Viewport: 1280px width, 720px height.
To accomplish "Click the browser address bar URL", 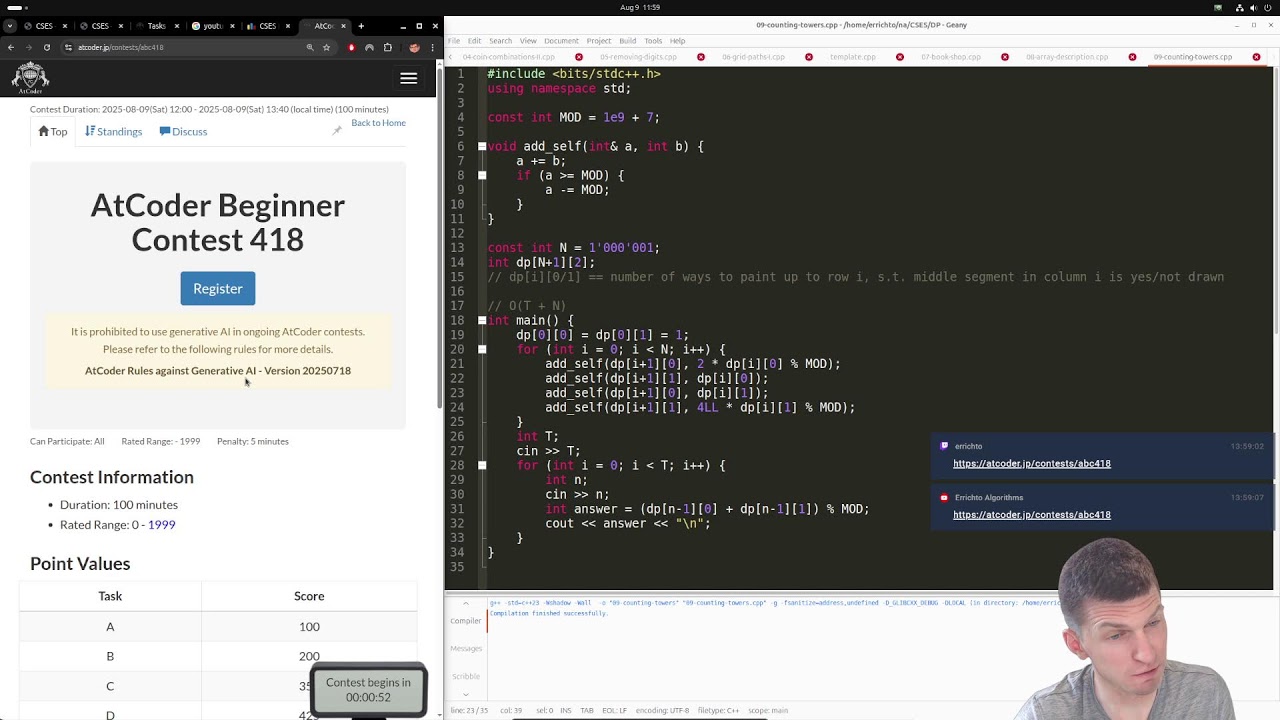I will pyautogui.click(x=120, y=47).
